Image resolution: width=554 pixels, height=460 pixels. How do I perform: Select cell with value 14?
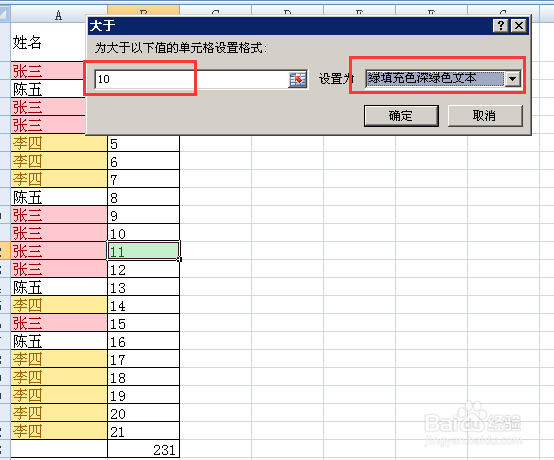143,305
